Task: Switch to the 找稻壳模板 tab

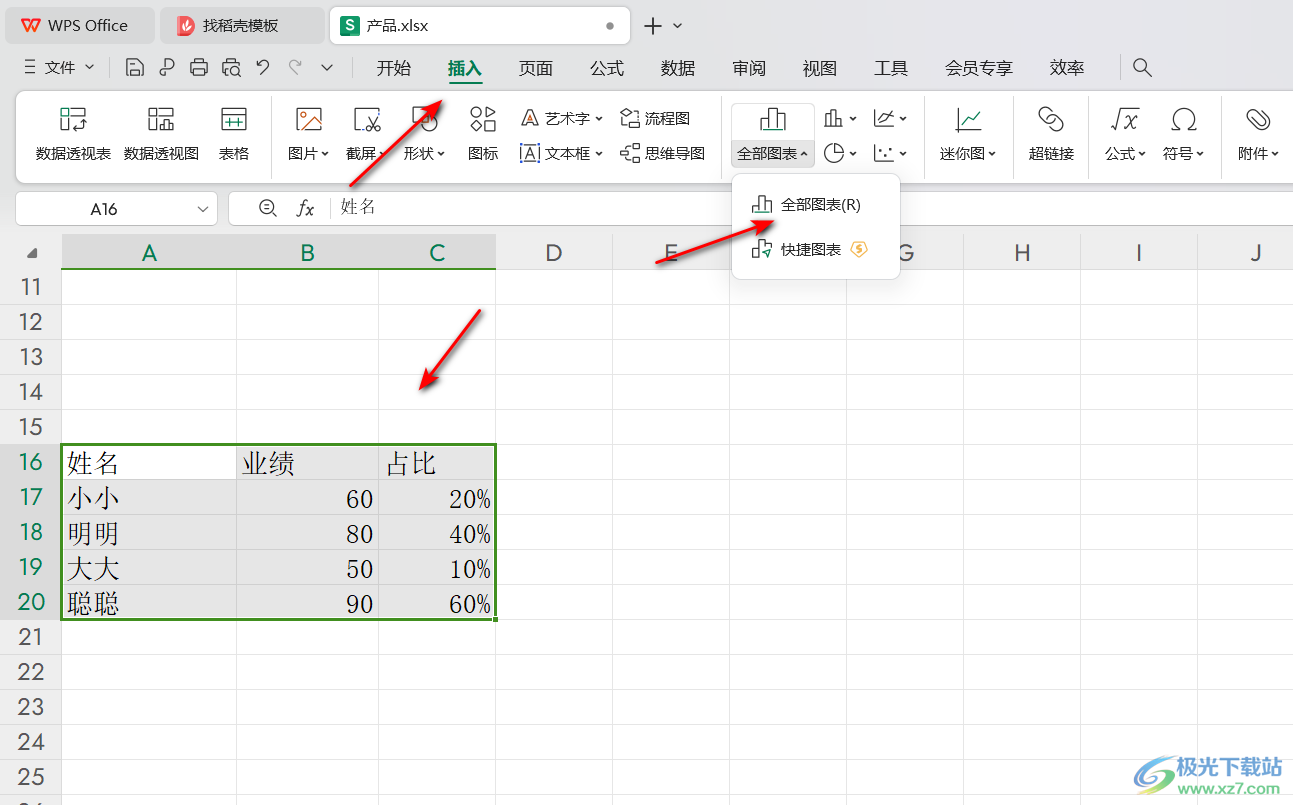Action: [241, 26]
